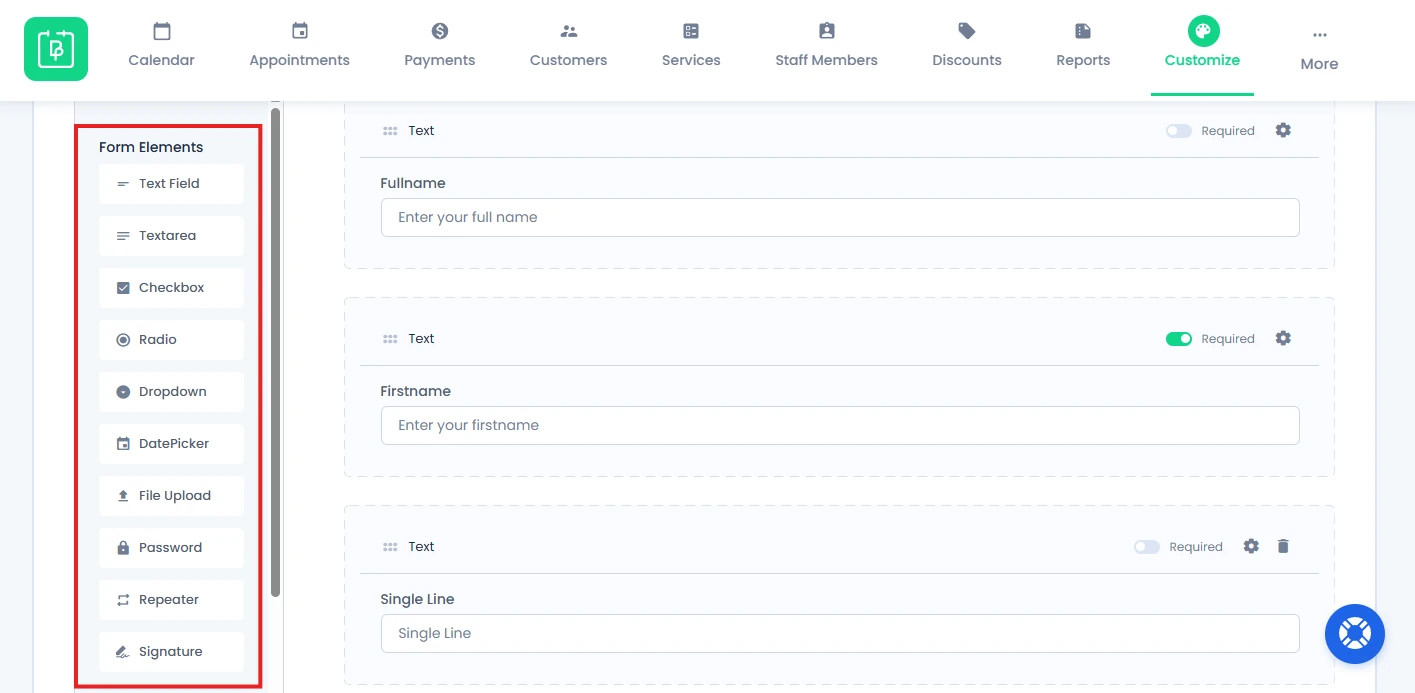Click the Form Elements heading
This screenshot has height=693, width=1415.
tap(151, 147)
